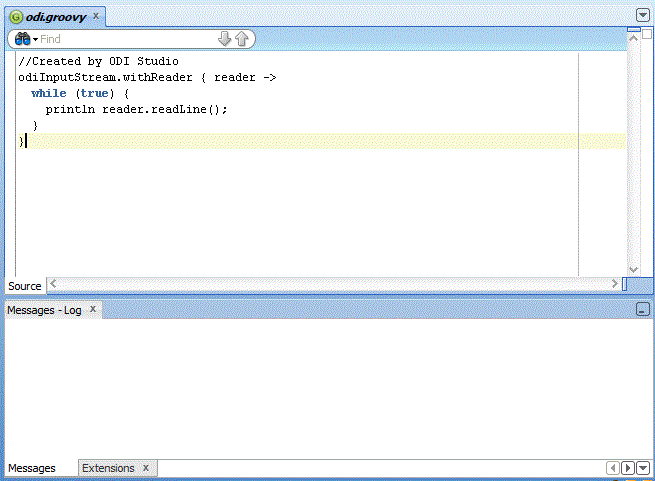Viewport: 655px width, 481px height.
Task: Find previous occurrence with up arrow
Action: (242, 39)
